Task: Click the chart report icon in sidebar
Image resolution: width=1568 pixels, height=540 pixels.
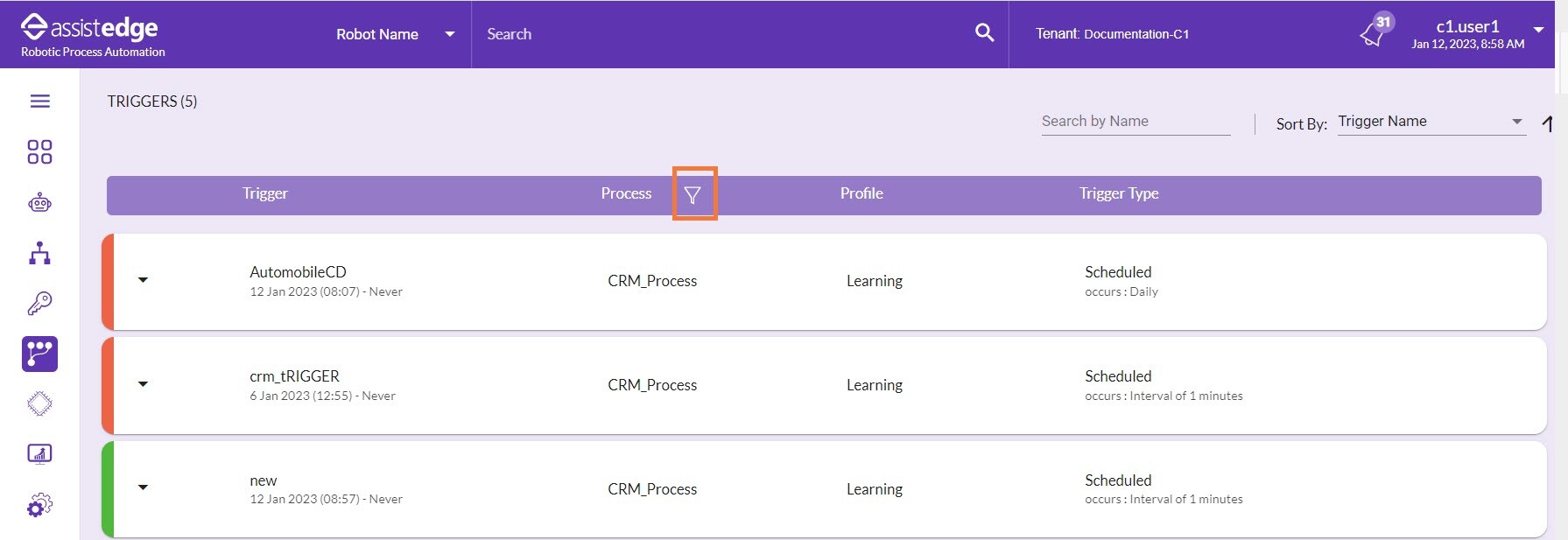Action: click(39, 453)
